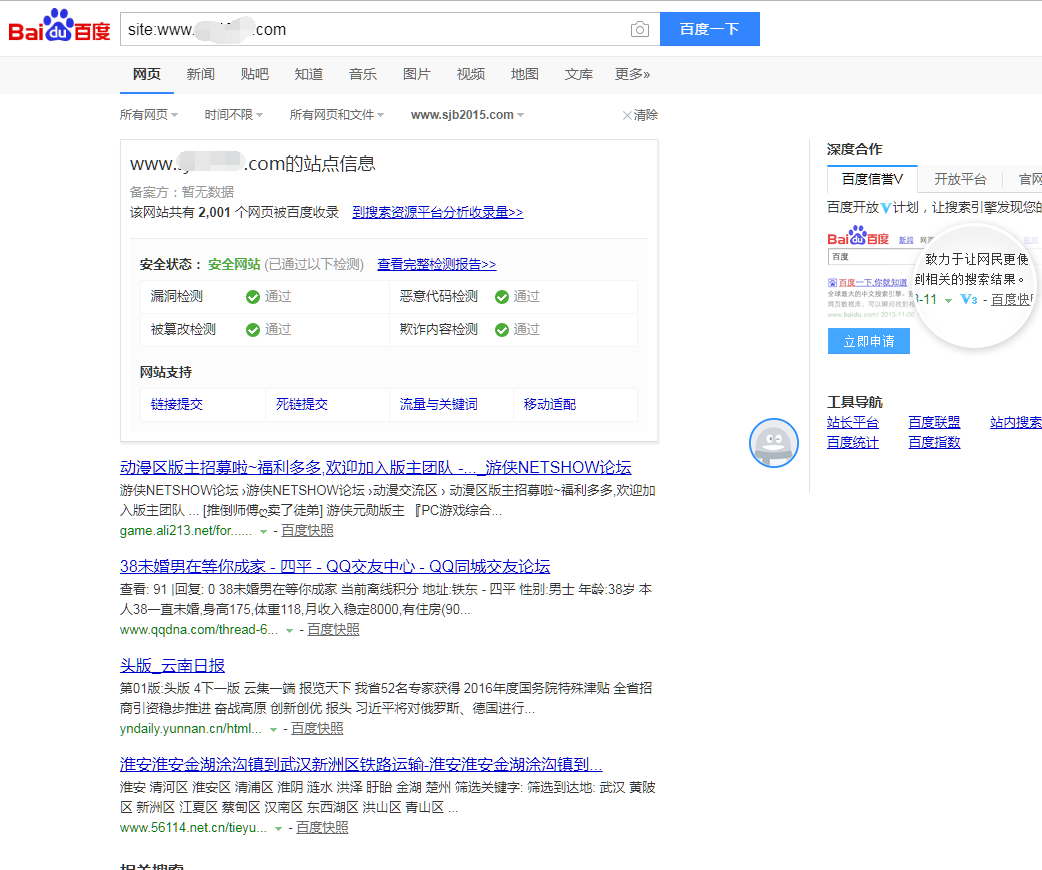Expand the 所有网页 filter dropdown
This screenshot has height=870, width=1042.
[149, 115]
